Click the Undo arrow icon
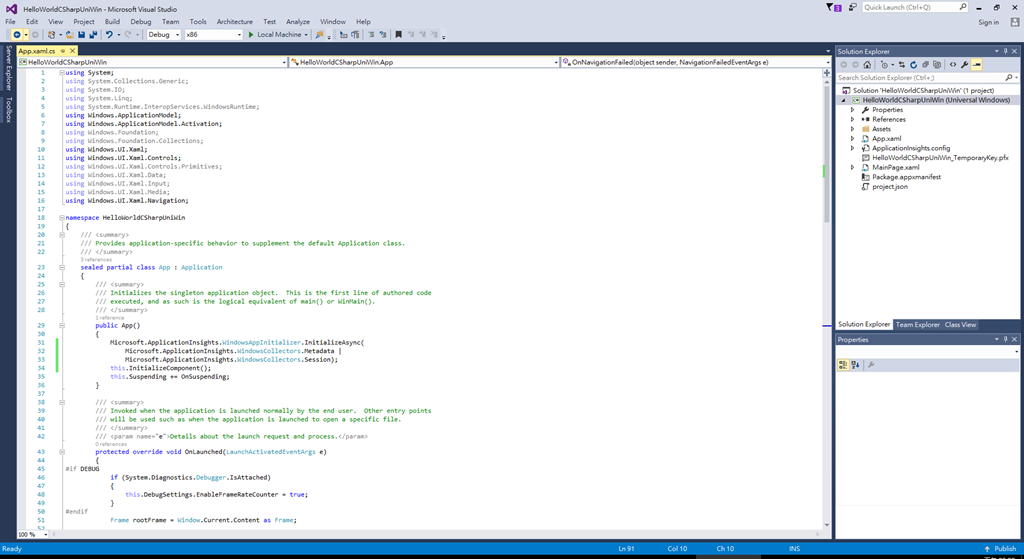 109,35
